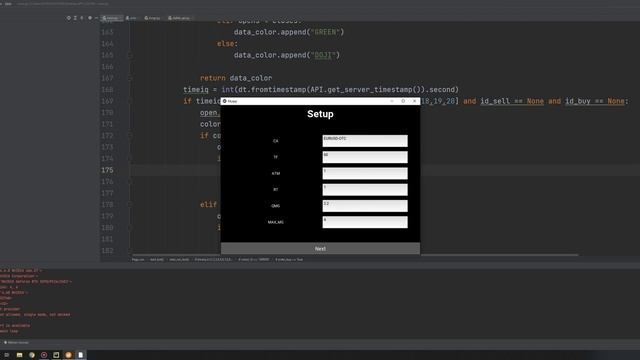Click the MAX_MG label in Setup dialog
This screenshot has height=360, width=640.
pos(276,222)
